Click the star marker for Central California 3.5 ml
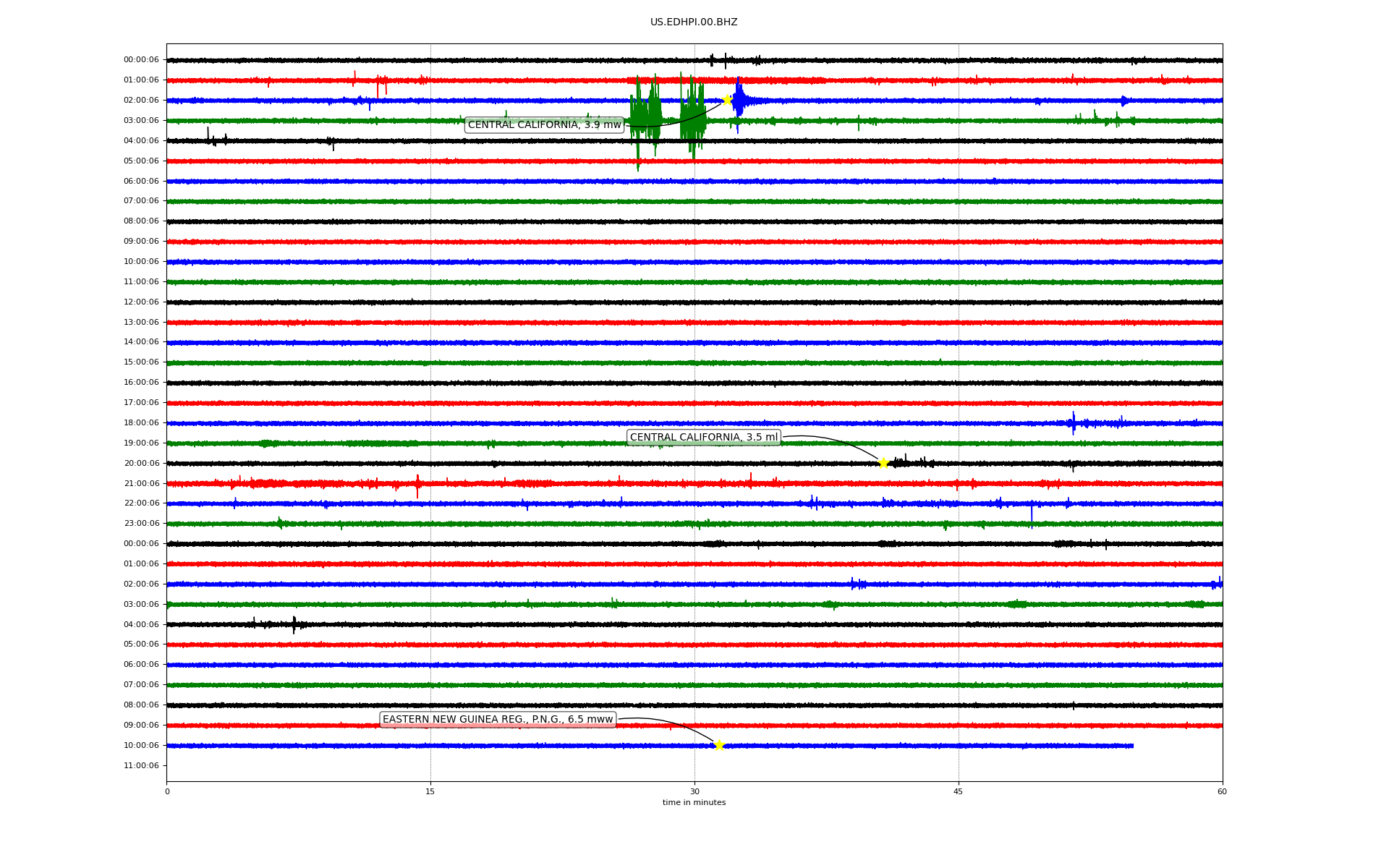This screenshot has height=868, width=1389. tap(883, 463)
